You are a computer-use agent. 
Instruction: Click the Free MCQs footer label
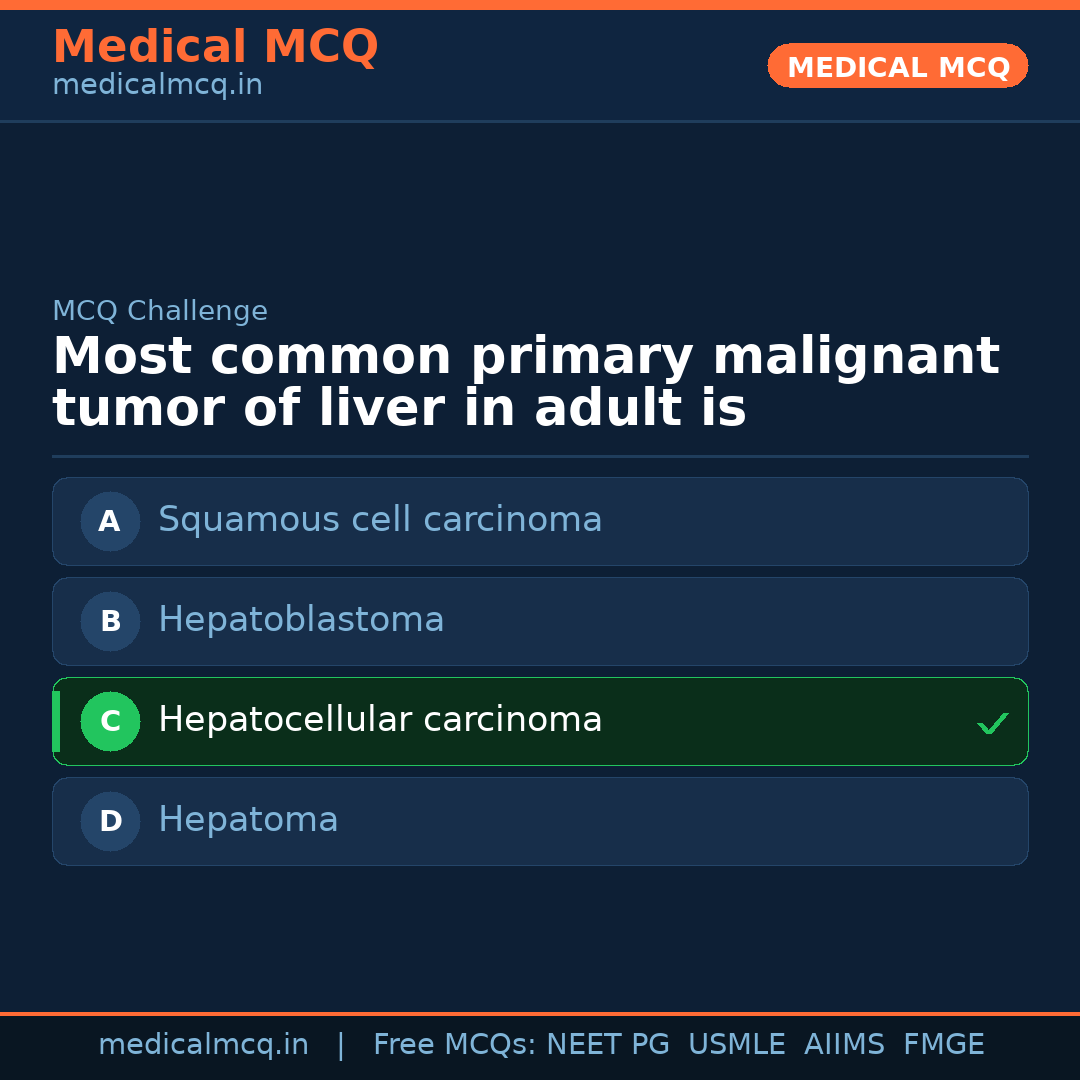coord(455,1045)
